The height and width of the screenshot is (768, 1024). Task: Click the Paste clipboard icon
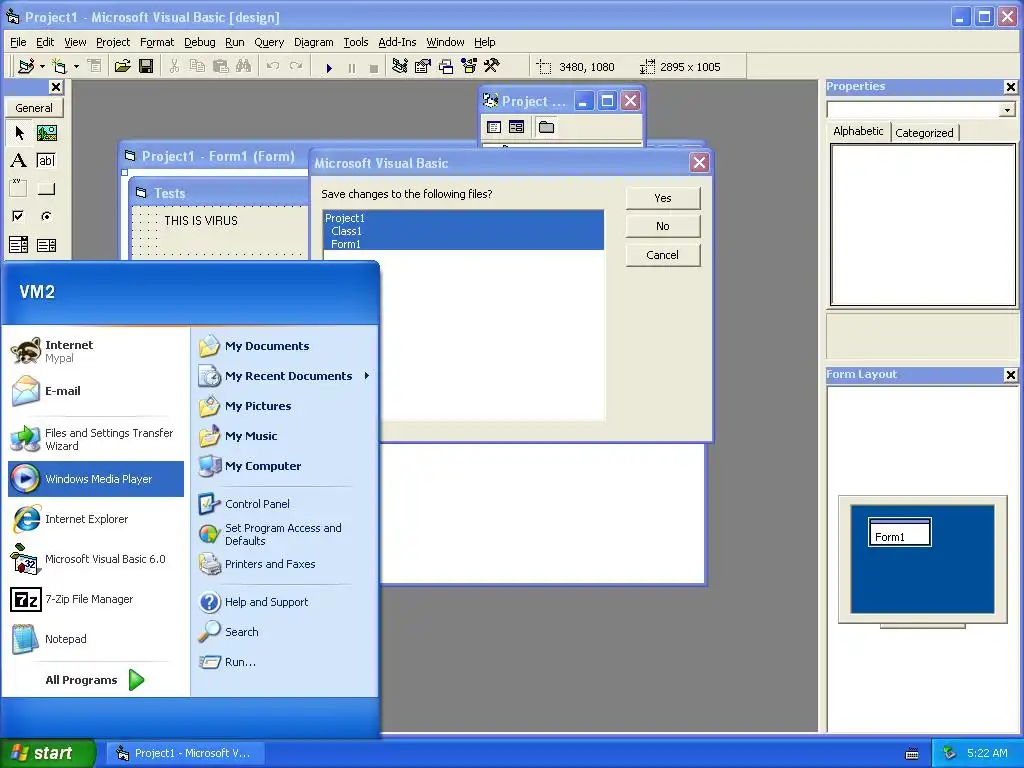pyautogui.click(x=221, y=67)
